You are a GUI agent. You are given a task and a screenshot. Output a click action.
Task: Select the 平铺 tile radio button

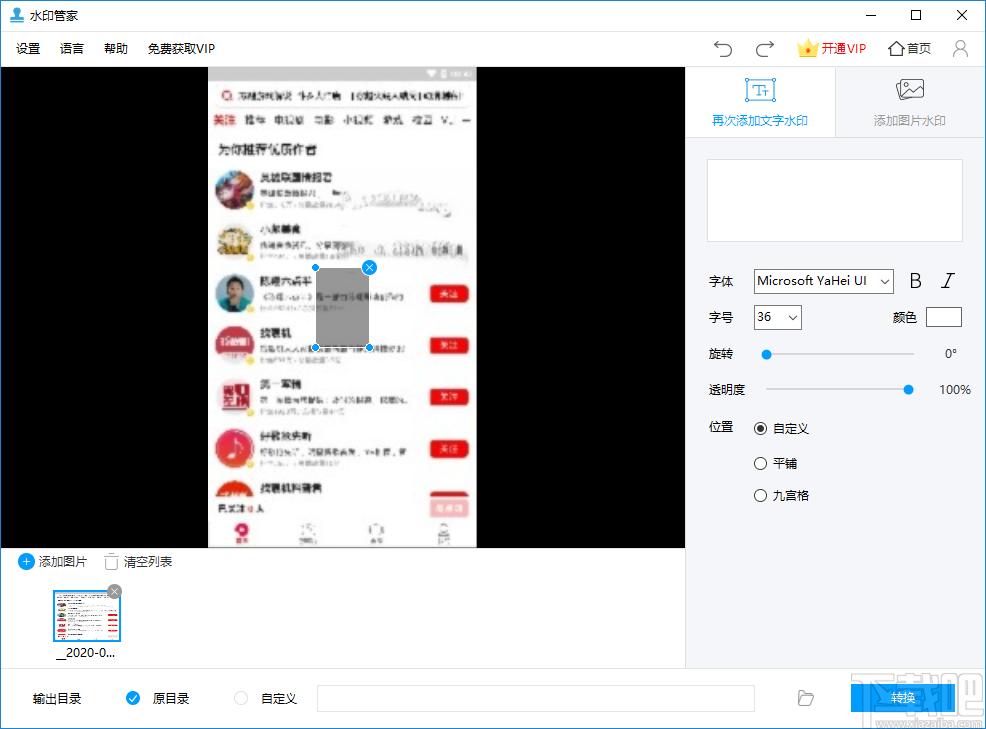click(760, 464)
